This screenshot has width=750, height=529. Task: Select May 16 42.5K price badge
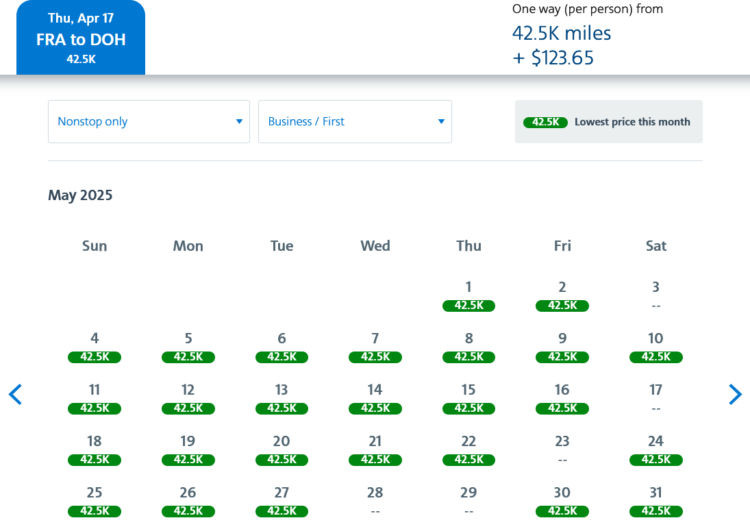coord(562,408)
